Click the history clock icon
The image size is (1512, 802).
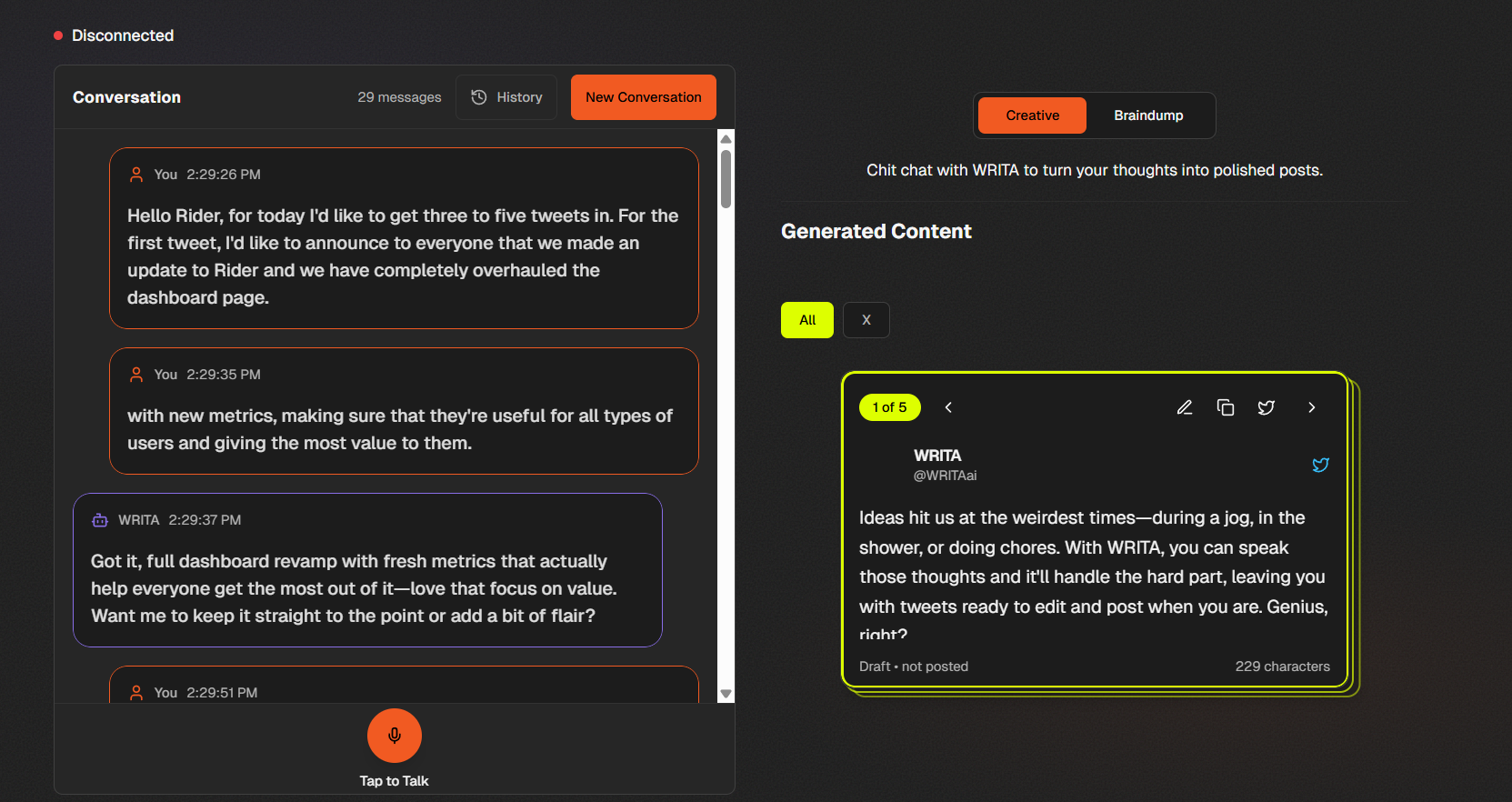479,97
